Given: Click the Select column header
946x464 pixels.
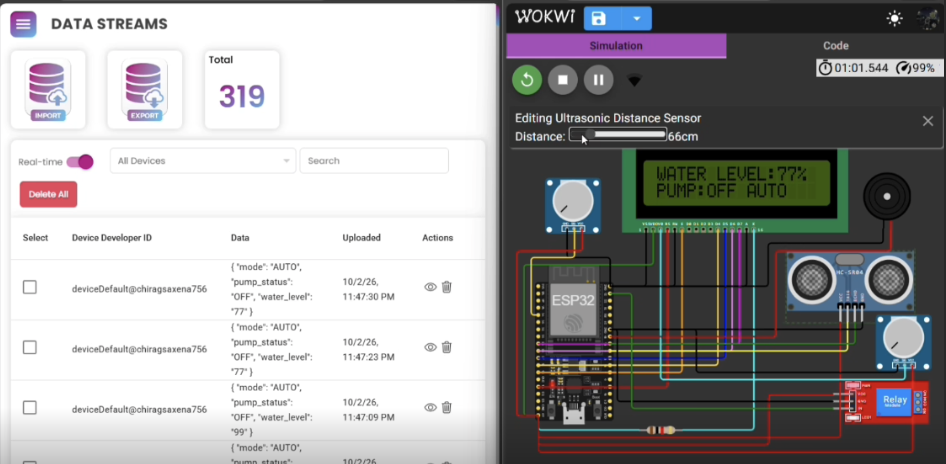Looking at the screenshot, I should pos(35,238).
